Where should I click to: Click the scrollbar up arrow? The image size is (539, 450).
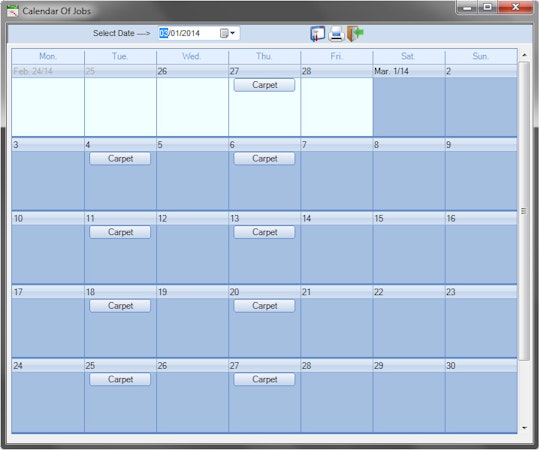tap(524, 55)
